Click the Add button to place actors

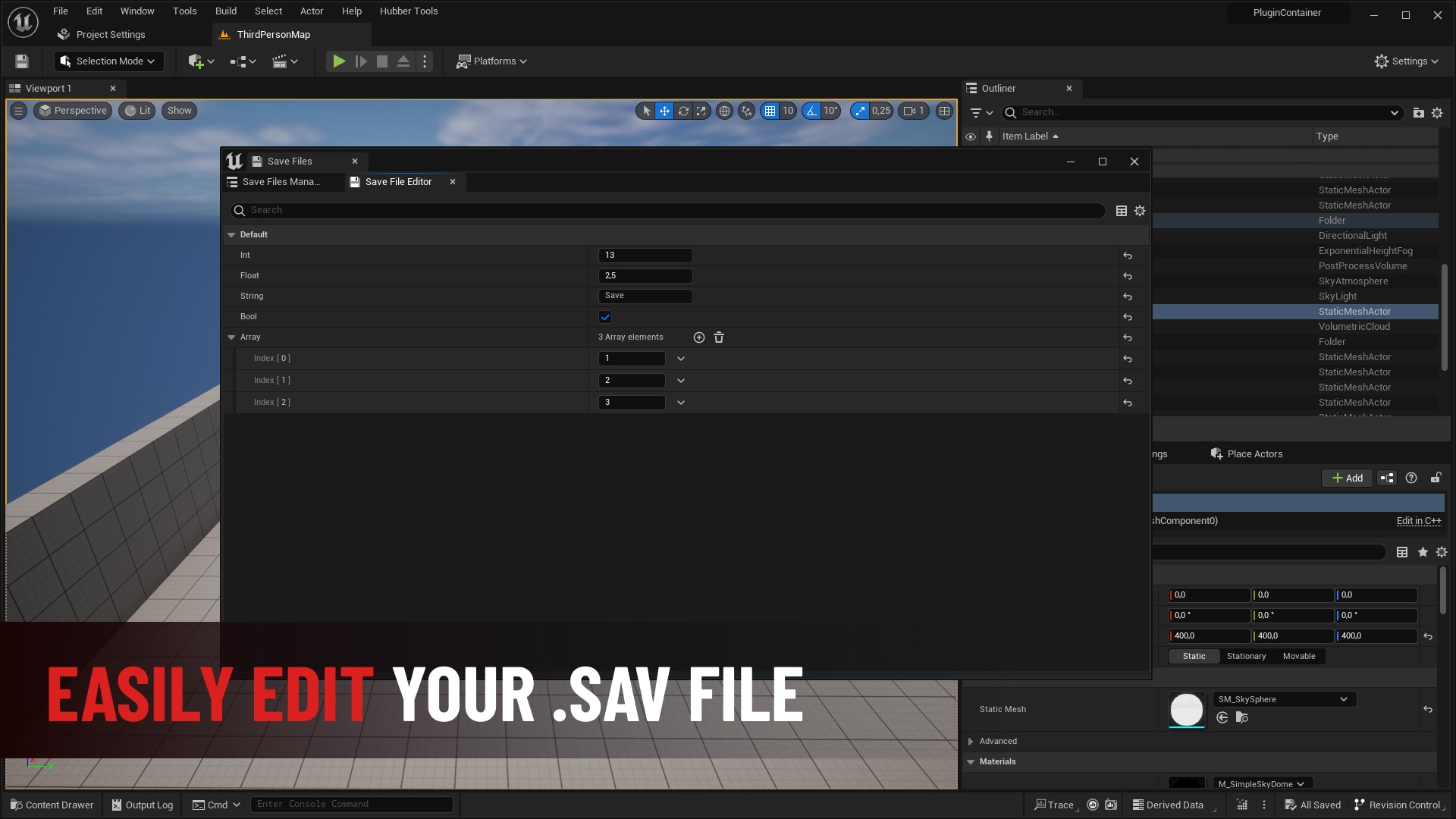coord(1347,478)
